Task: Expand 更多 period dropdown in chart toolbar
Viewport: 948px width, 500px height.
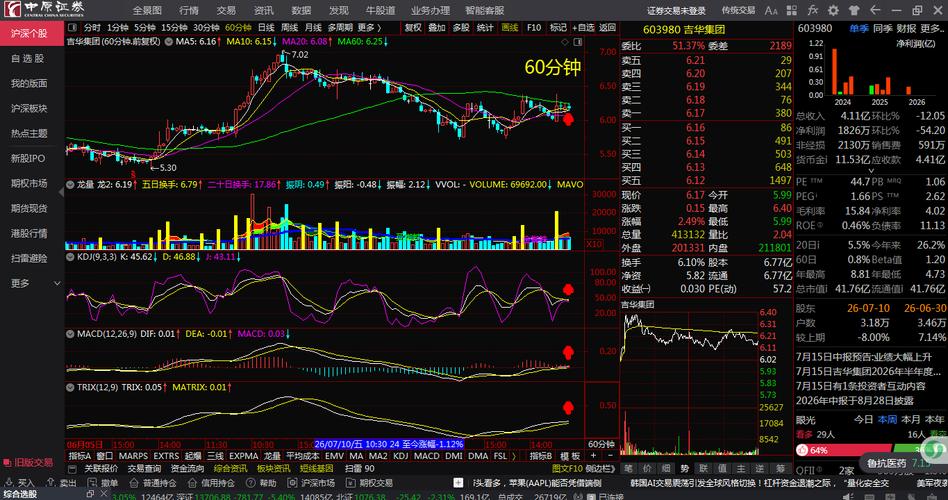Action: 369,27
